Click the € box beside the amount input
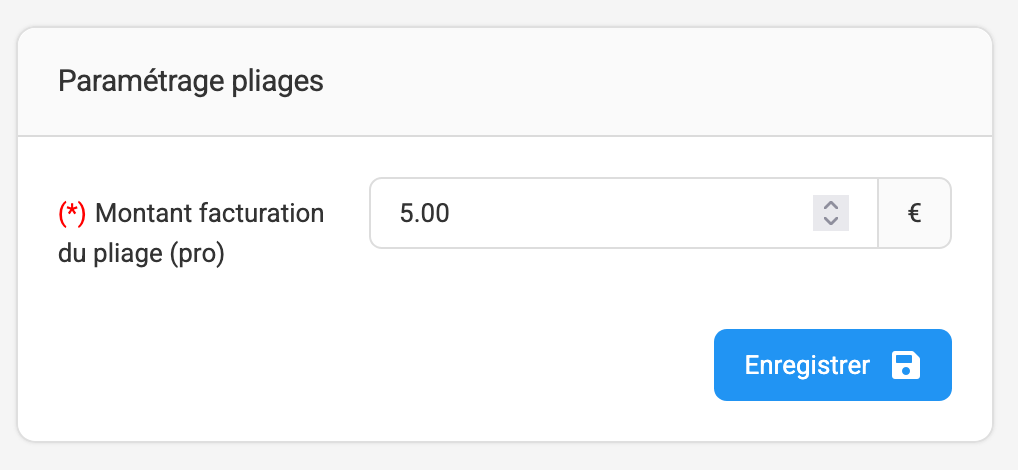Viewport: 1018px width, 470px height. coord(915,213)
